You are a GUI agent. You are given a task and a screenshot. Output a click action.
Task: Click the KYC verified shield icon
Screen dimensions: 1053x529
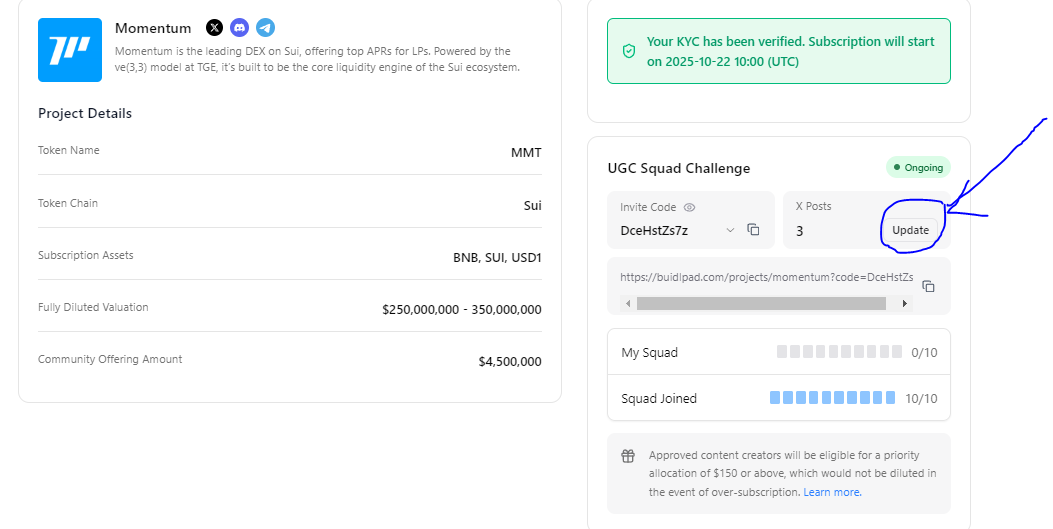tap(629, 51)
